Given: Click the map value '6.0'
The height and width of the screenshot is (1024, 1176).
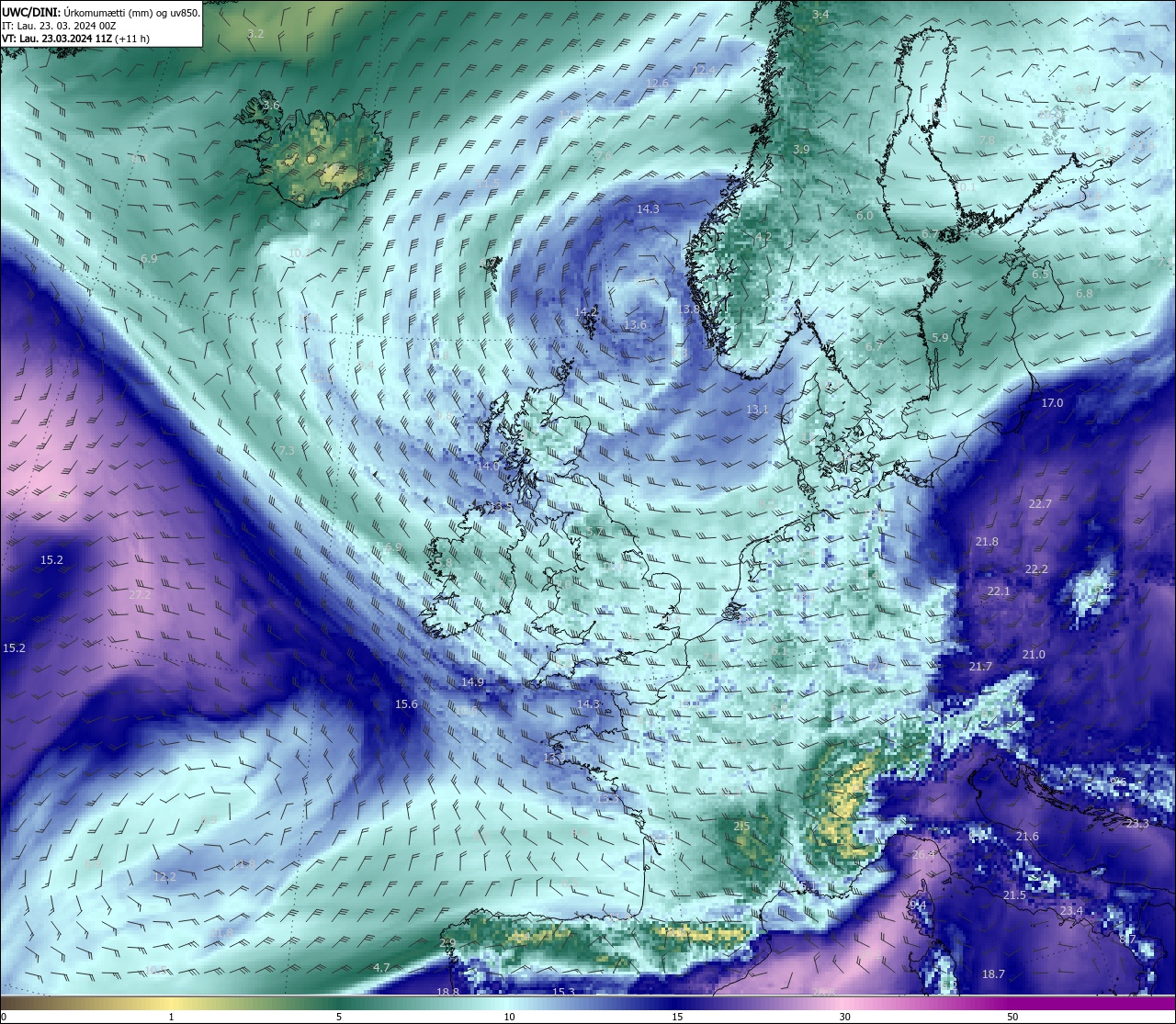Looking at the screenshot, I should (x=865, y=216).
